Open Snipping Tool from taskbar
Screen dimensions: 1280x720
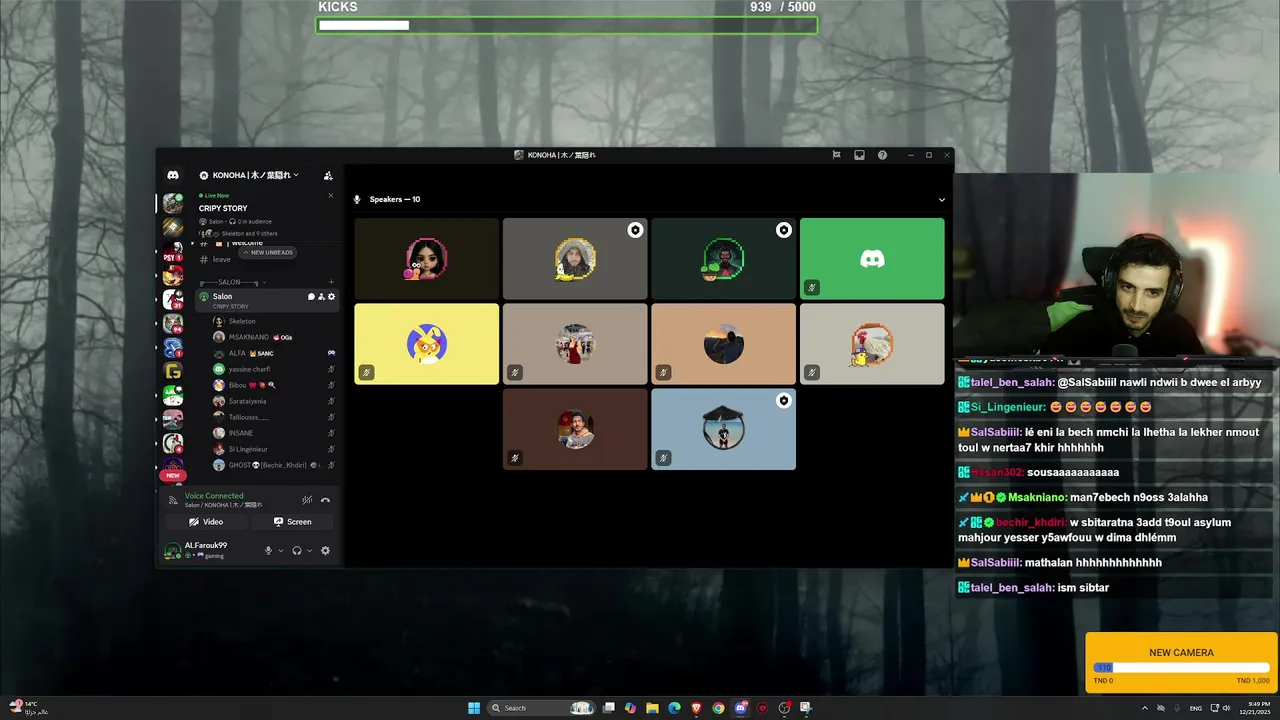(806, 708)
